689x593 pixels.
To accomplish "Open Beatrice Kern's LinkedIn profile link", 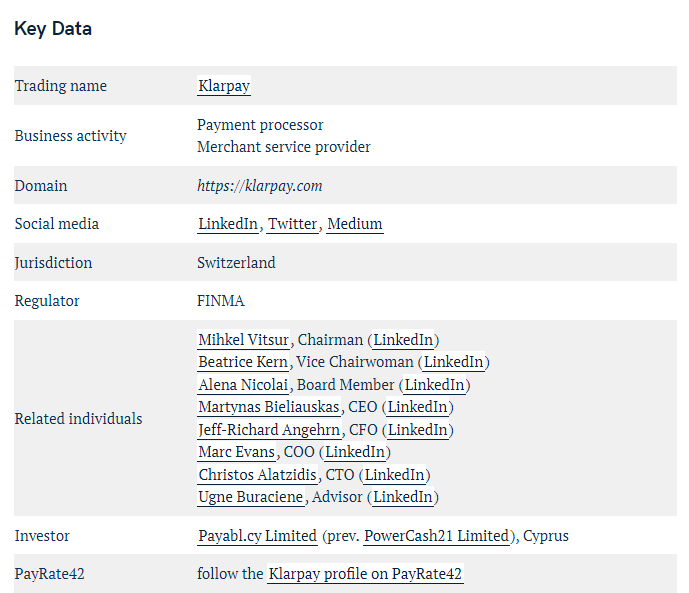I will tap(453, 362).
